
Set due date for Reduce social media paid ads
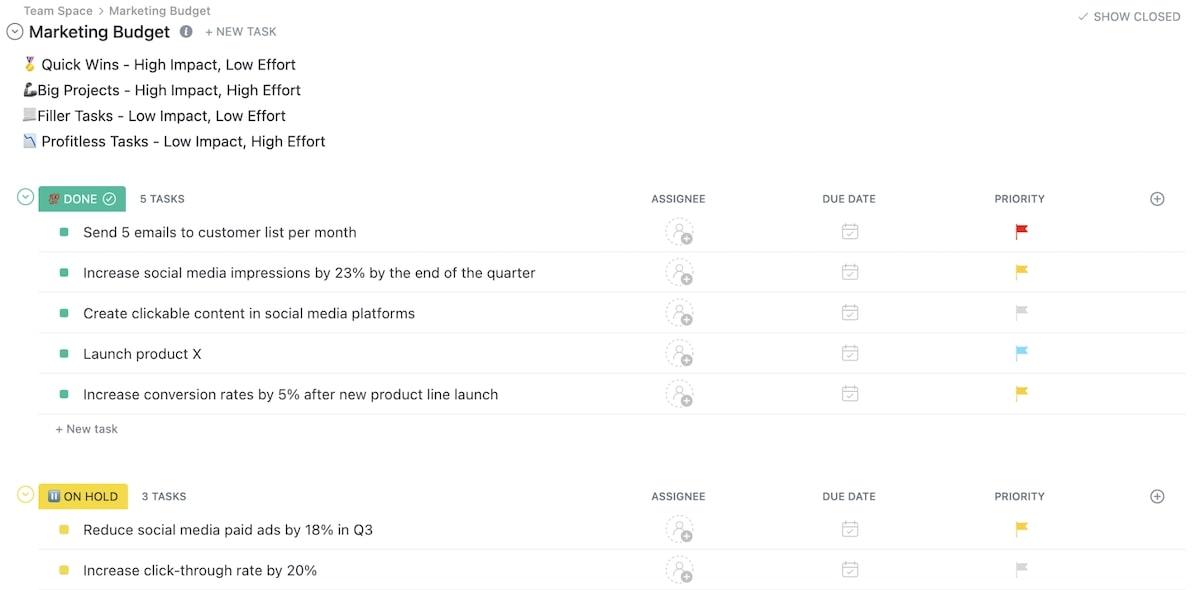coord(849,530)
